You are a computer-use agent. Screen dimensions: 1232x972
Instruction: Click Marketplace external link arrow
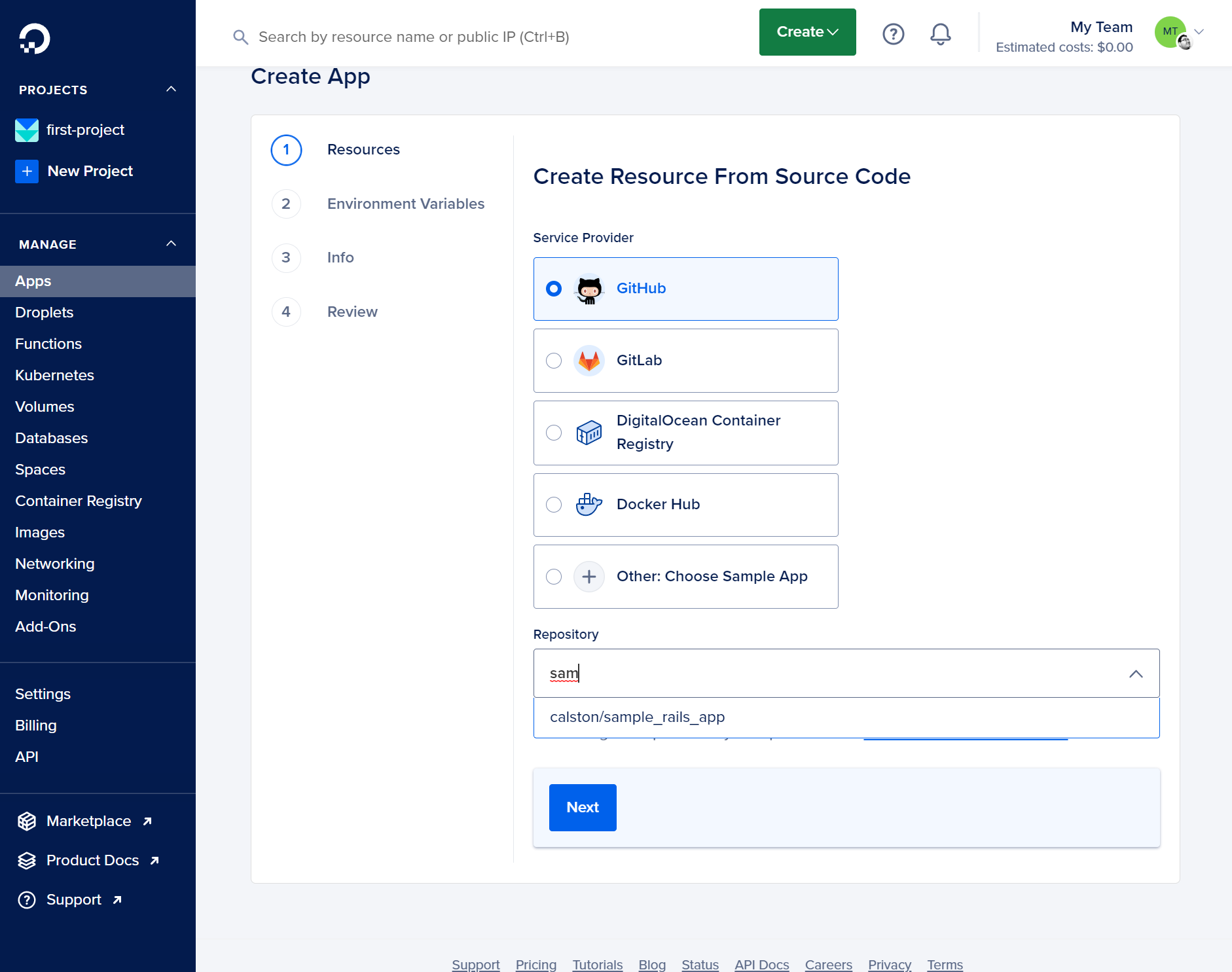coord(147,821)
